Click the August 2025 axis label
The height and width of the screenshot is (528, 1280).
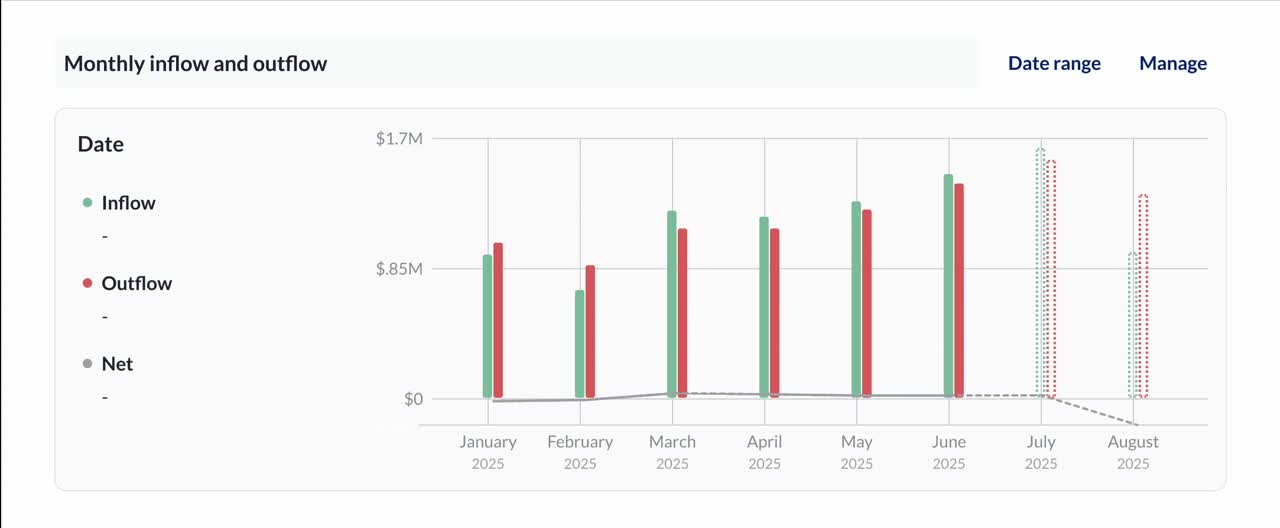pyautogui.click(x=1133, y=452)
